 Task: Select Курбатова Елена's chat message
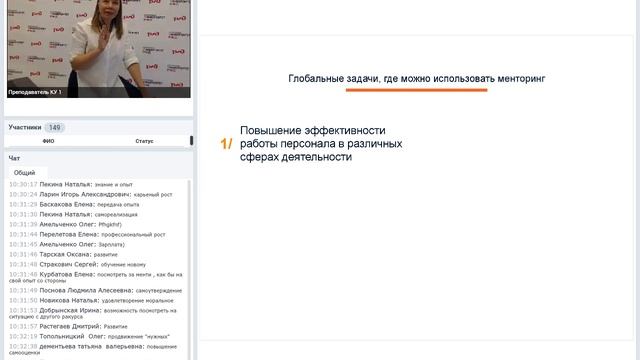96,278
